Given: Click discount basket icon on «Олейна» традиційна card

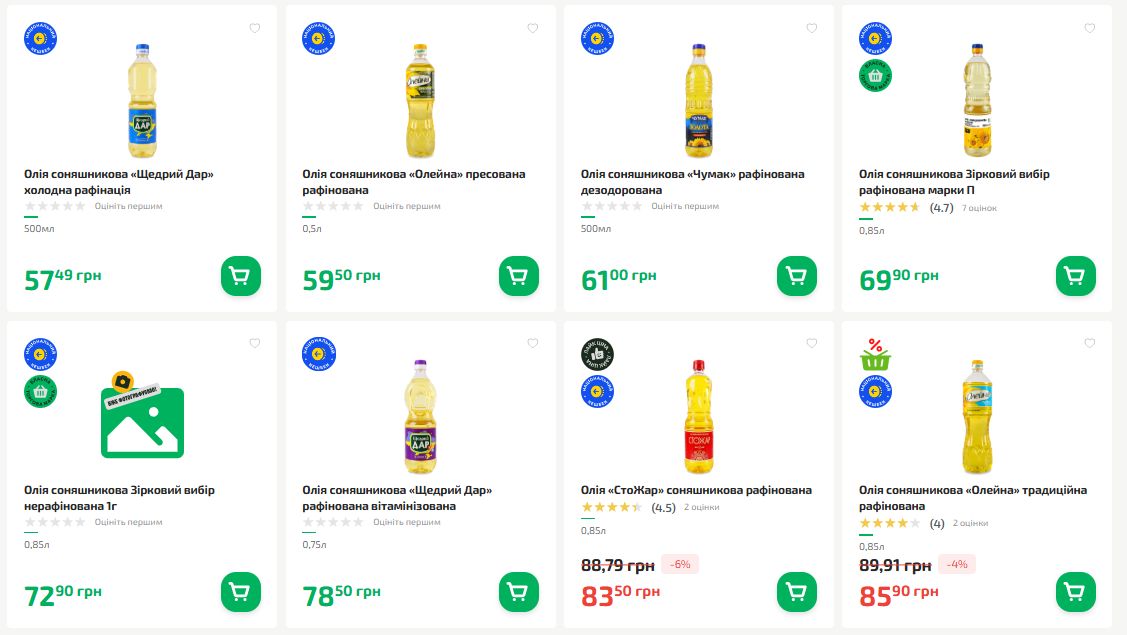Looking at the screenshot, I should click(875, 355).
